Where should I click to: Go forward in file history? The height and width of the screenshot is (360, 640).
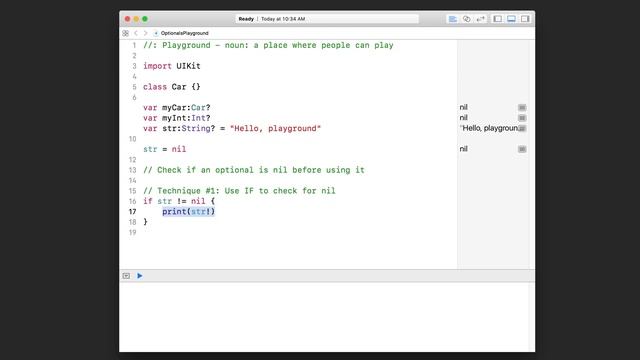pos(145,33)
